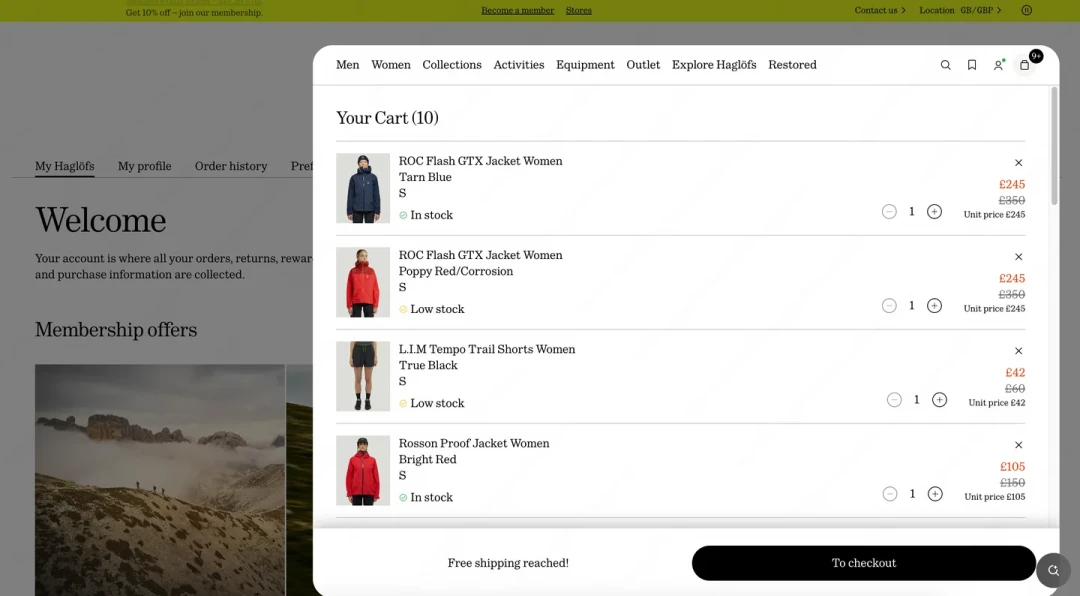Open L.I.M Tempo Trail Shorts Women title
Screen dimensions: 1080x596
(x=487, y=349)
